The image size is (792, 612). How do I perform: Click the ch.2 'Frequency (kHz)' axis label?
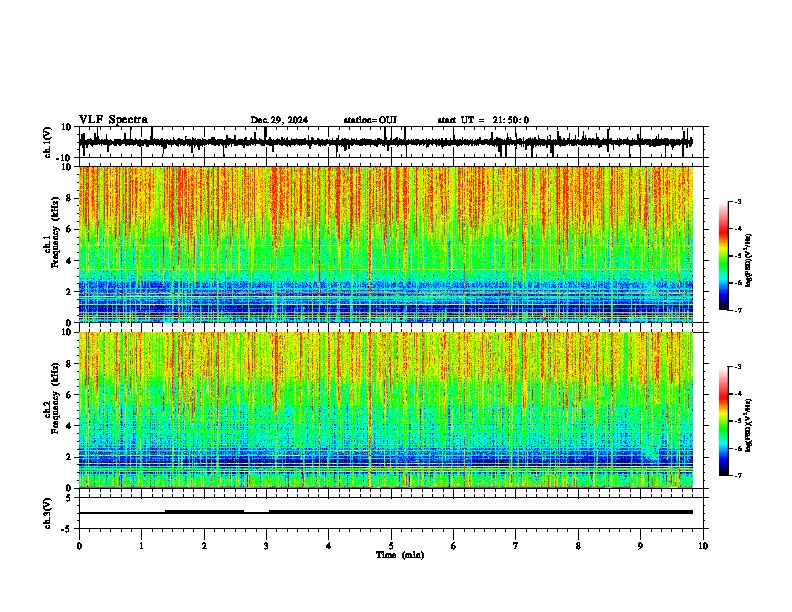pos(53,398)
